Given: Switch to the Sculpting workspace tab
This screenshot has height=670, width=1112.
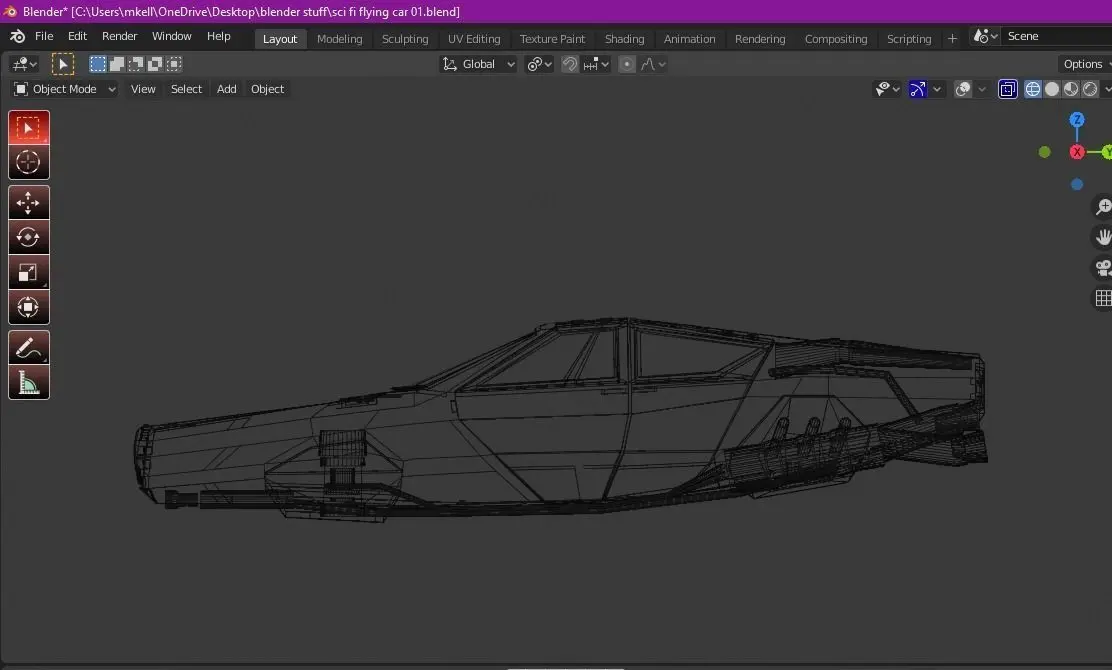Looking at the screenshot, I should pyautogui.click(x=405, y=39).
